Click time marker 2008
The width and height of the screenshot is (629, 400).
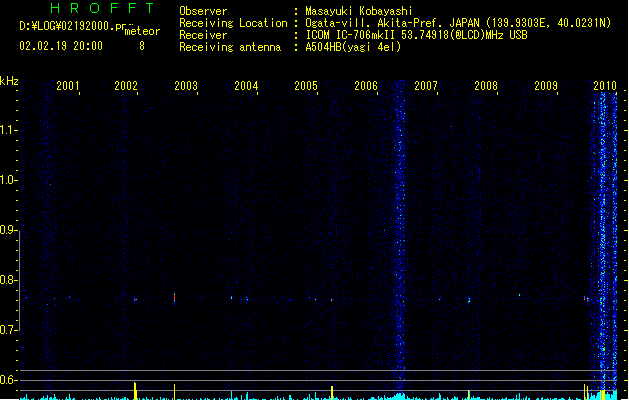point(486,86)
